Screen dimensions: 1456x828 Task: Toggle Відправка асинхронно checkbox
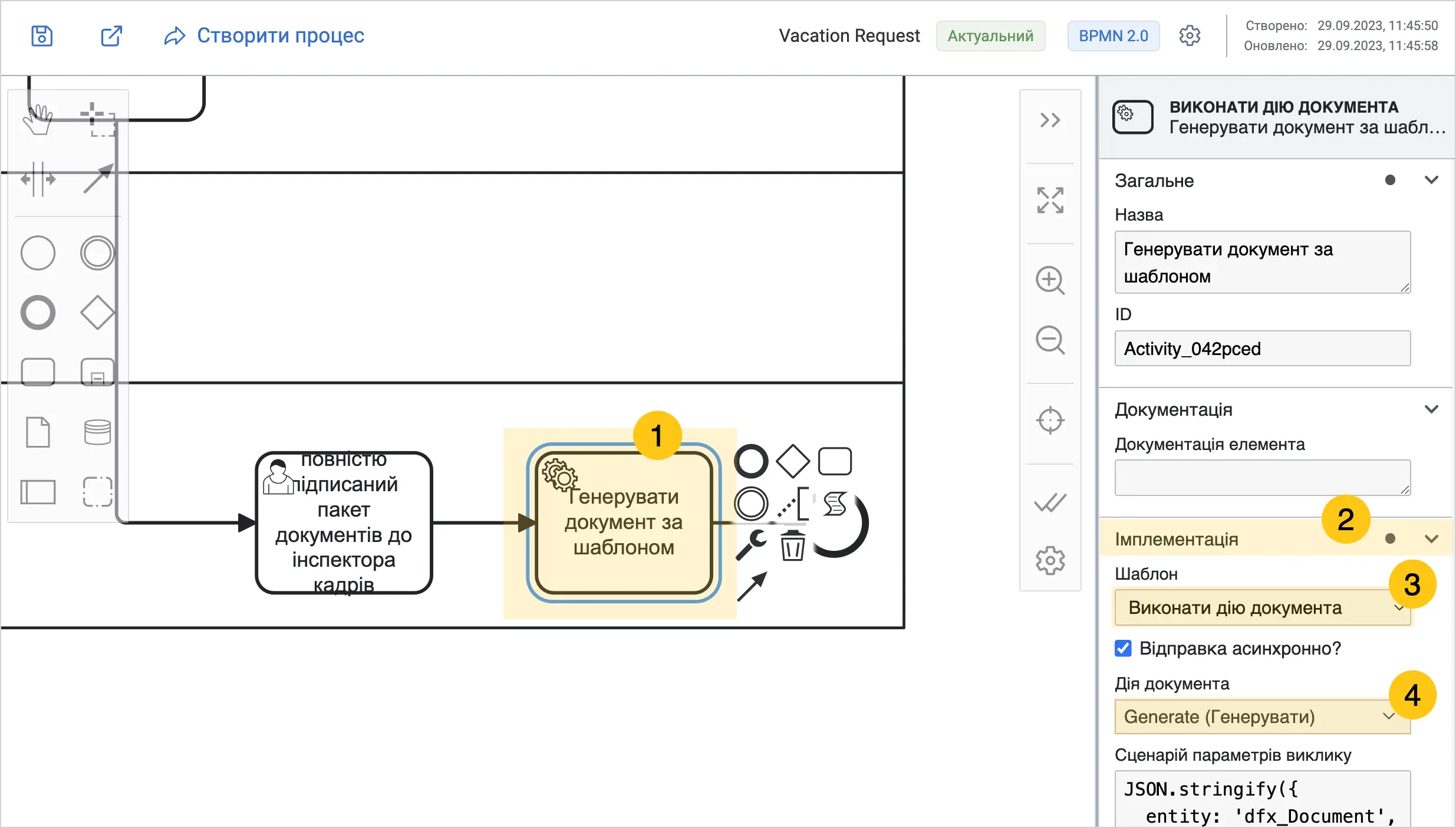1123,648
